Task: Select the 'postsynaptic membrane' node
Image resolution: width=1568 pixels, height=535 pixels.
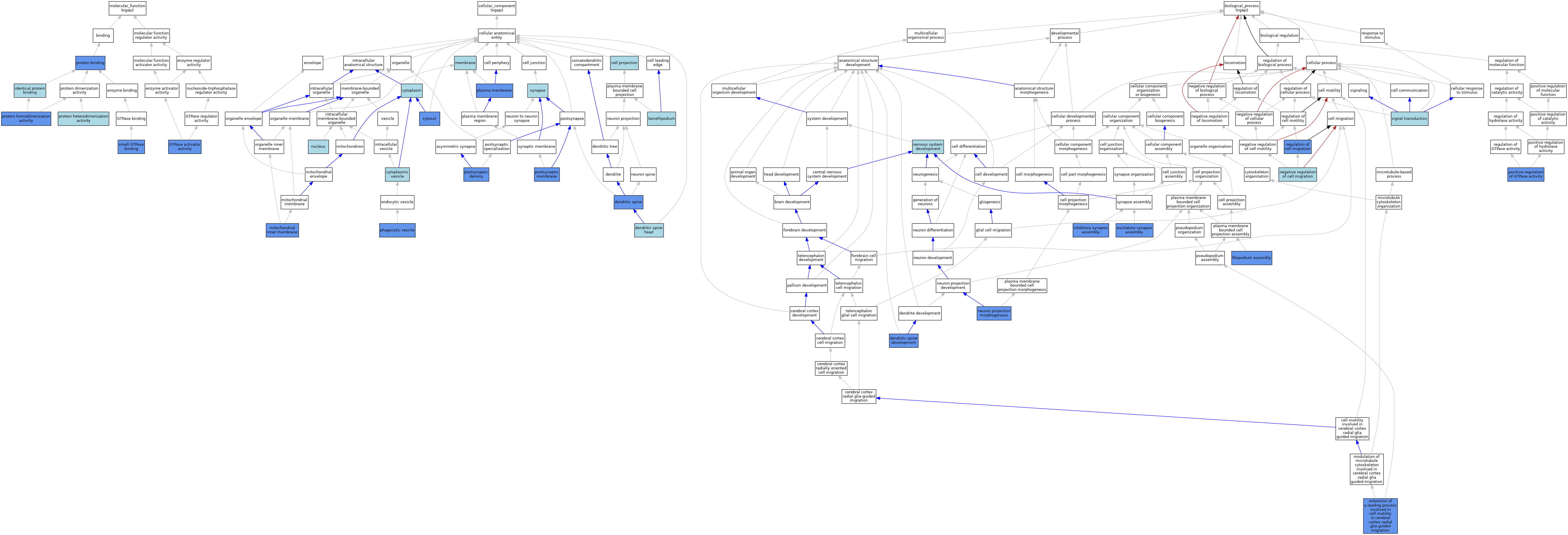Action: point(547,175)
